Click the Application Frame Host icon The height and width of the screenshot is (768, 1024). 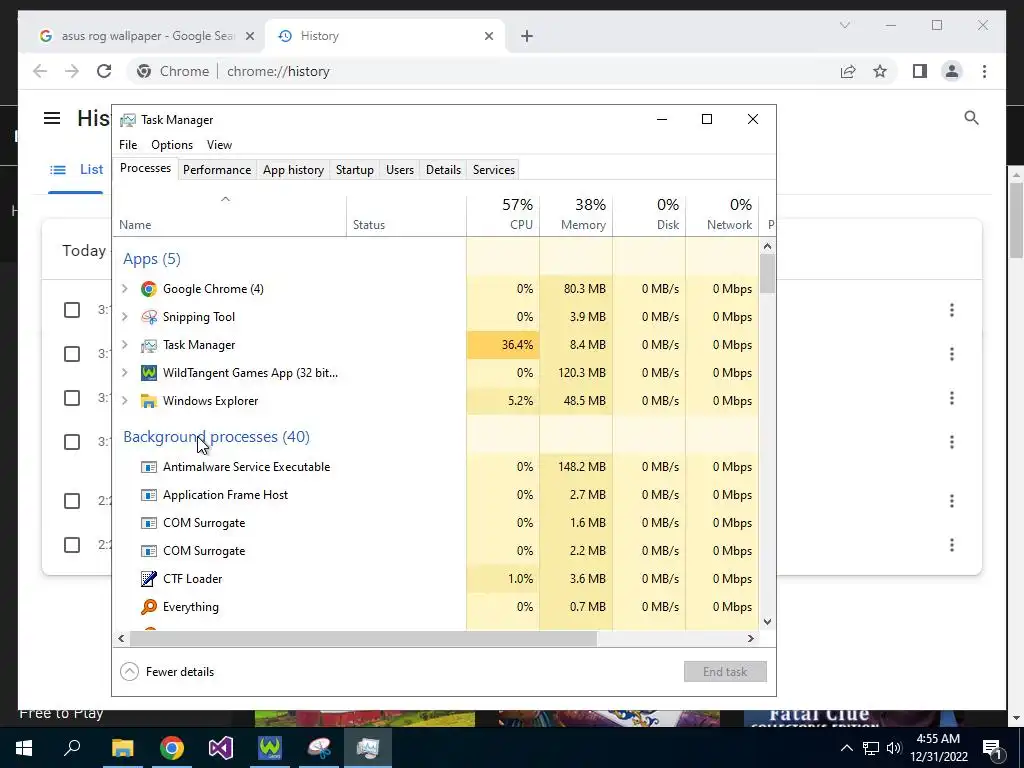click(149, 495)
